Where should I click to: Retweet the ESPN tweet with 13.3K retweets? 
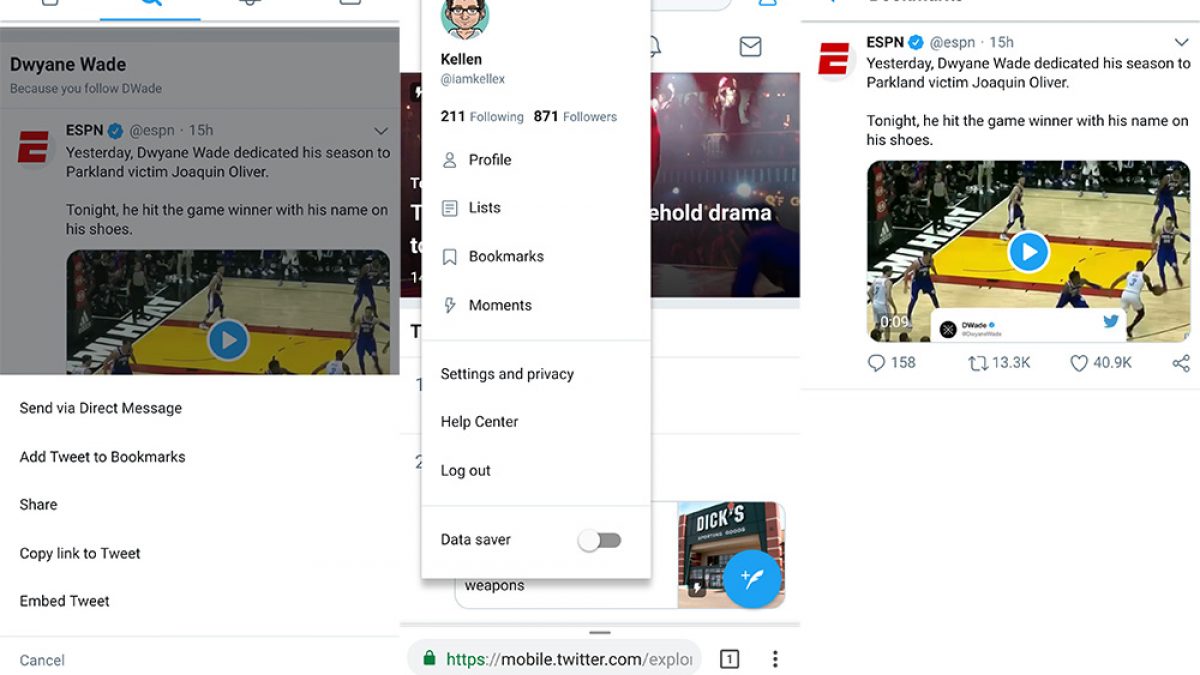977,363
